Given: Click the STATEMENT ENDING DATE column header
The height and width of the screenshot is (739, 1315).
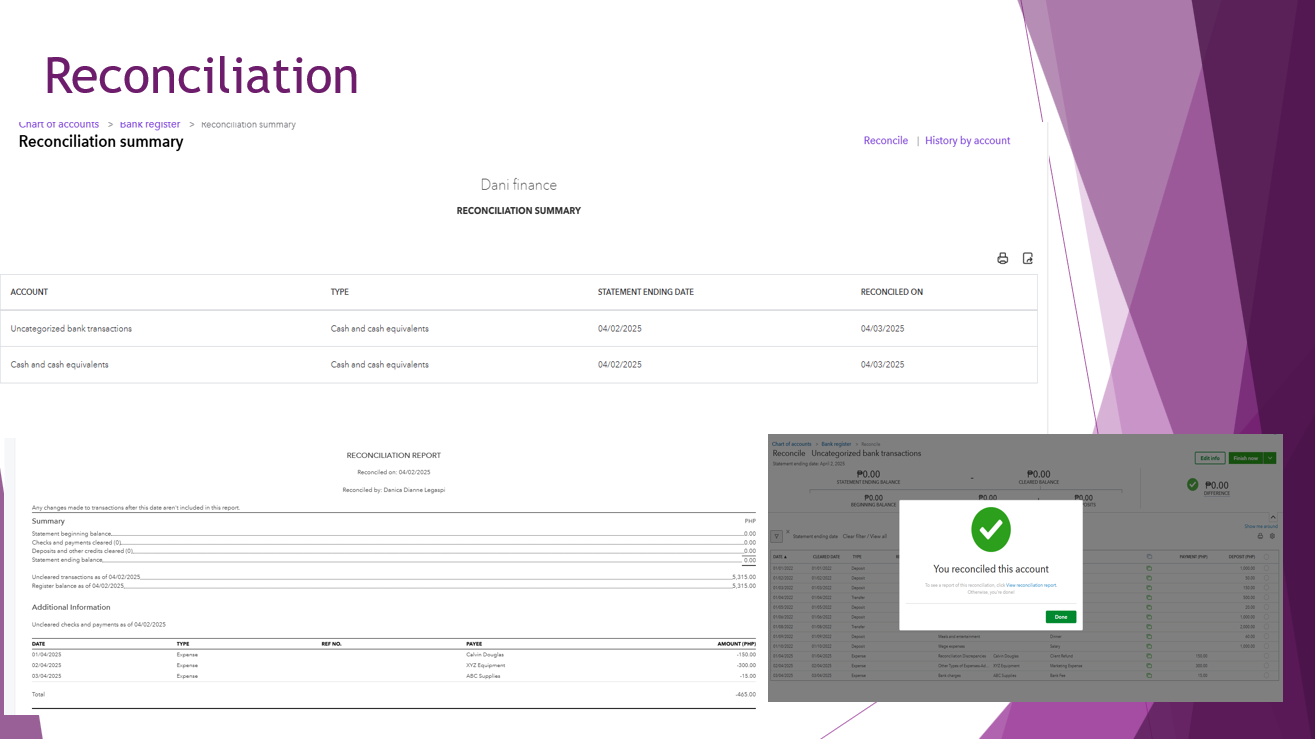Looking at the screenshot, I should pos(646,292).
